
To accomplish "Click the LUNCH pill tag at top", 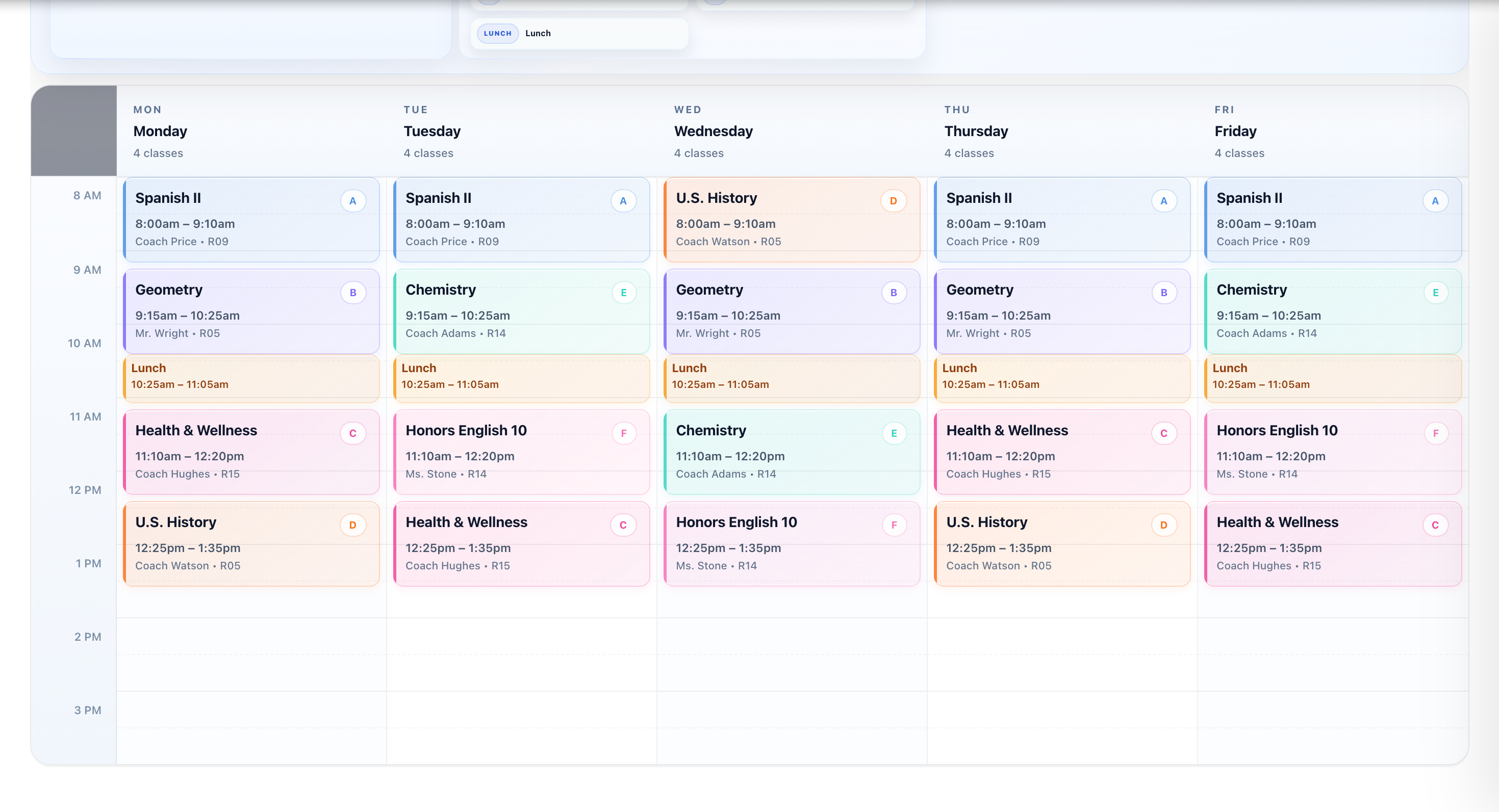I will click(x=497, y=34).
